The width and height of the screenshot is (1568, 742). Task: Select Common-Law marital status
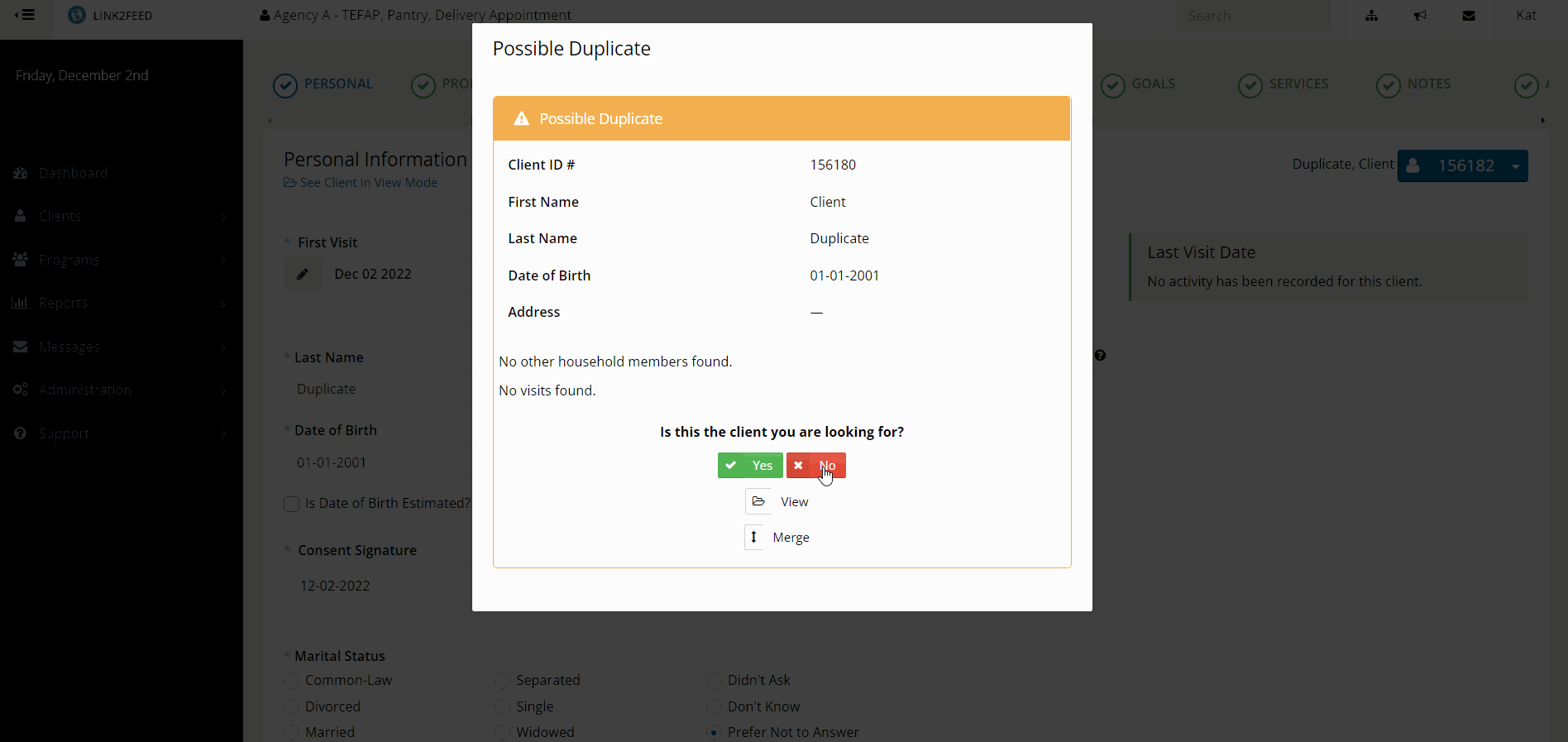[291, 681]
